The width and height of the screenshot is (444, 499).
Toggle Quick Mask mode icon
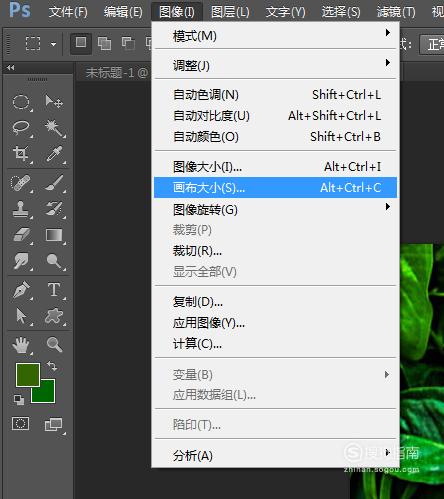(21, 424)
